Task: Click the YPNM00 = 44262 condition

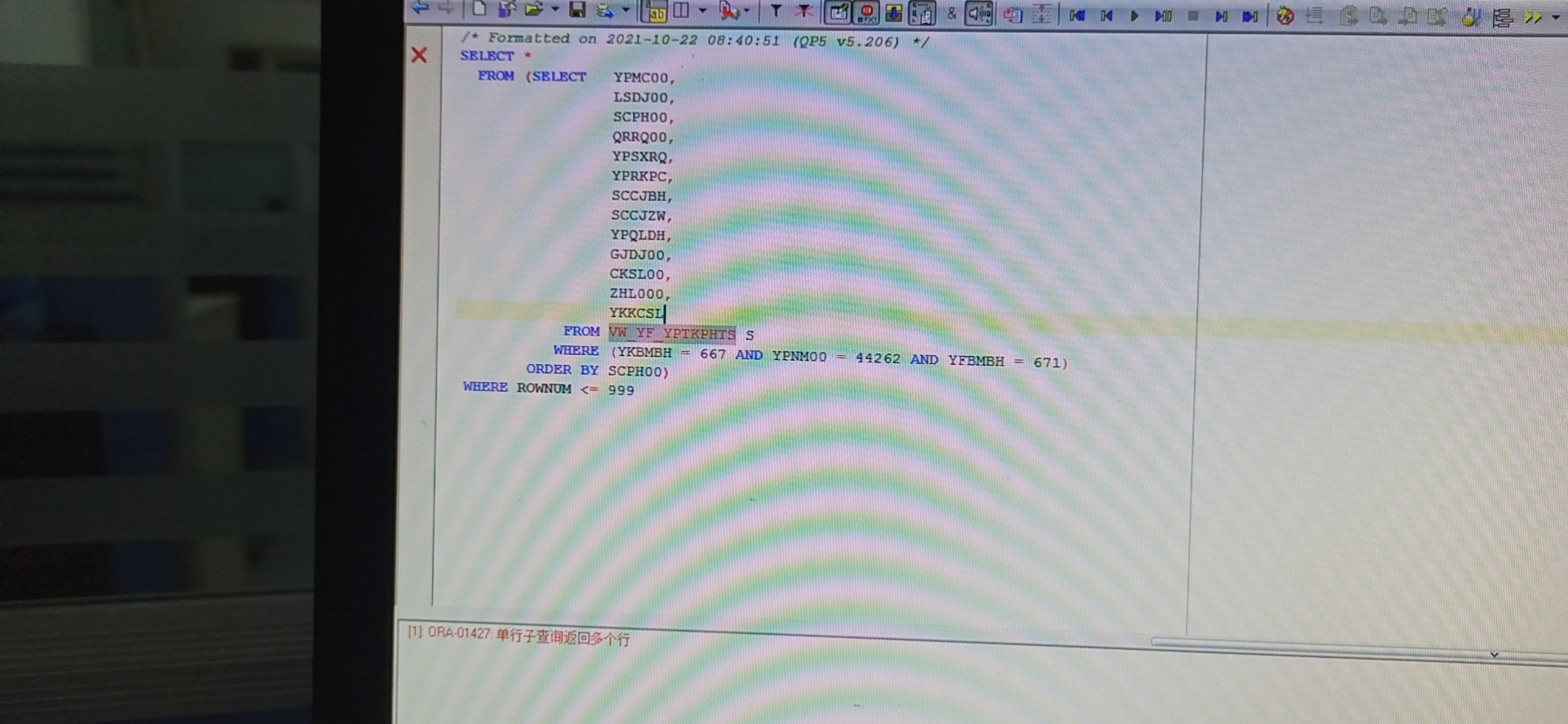Action: (836, 357)
